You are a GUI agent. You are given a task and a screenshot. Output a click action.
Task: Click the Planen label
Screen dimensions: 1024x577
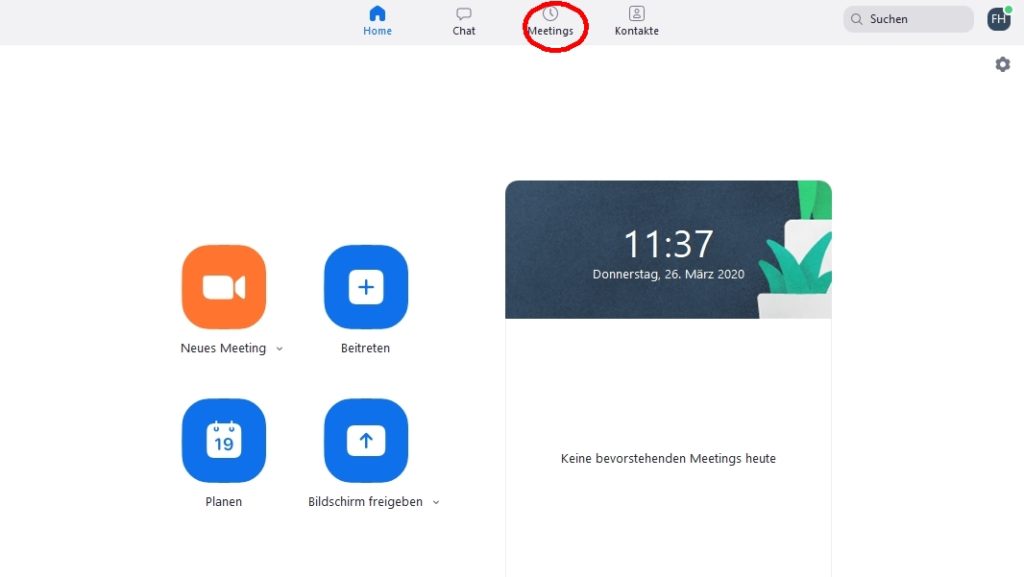pyautogui.click(x=223, y=502)
